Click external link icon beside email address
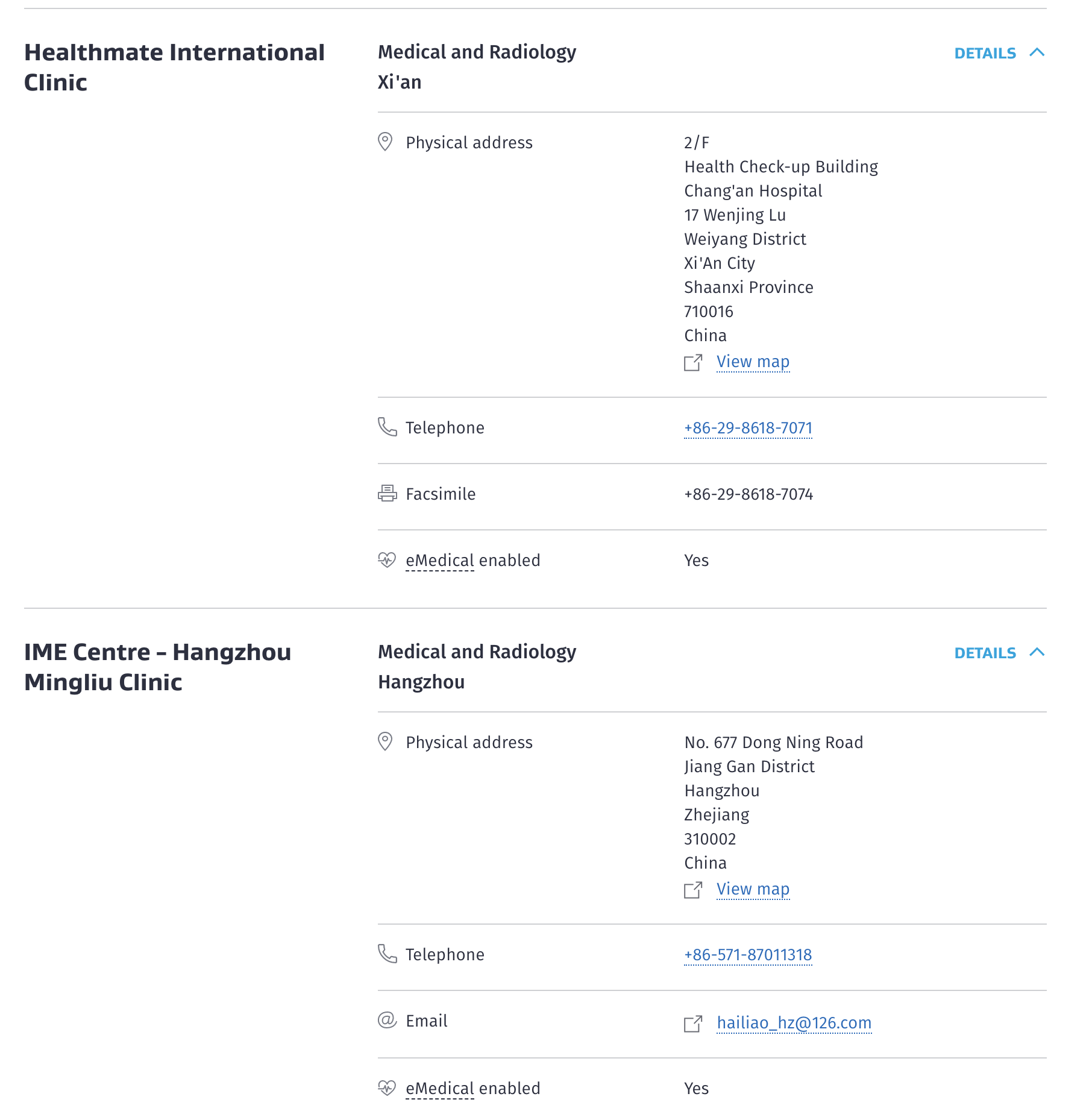This screenshot has height=1120, width=1092. point(693,1024)
